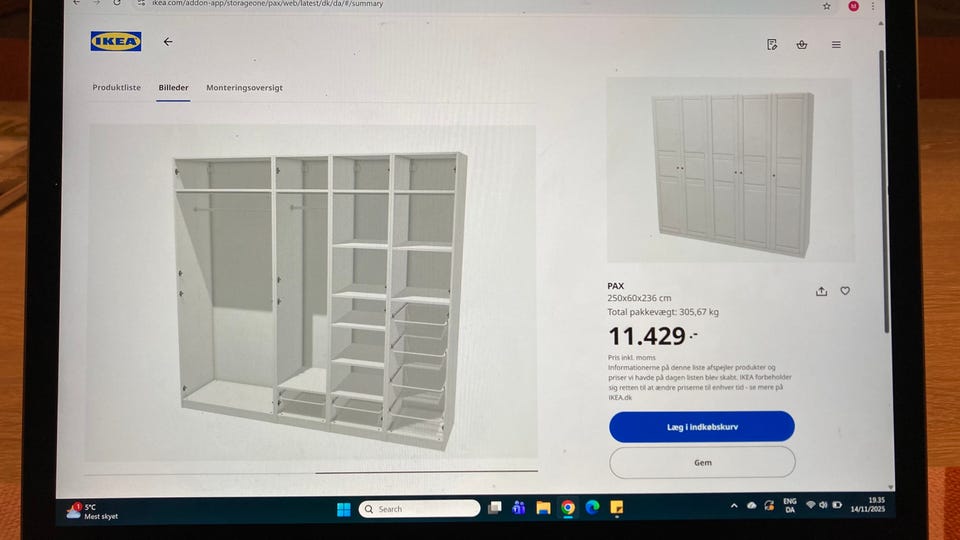Open the hamburger menu
The width and height of the screenshot is (960, 540).
(836, 45)
